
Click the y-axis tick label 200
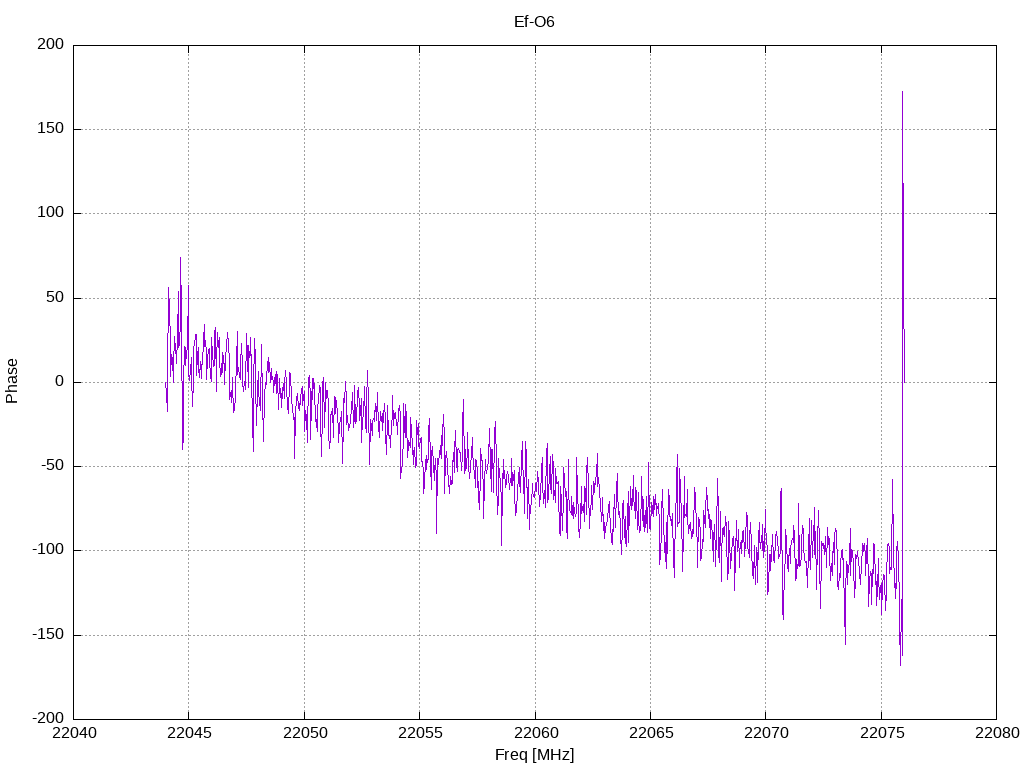tap(52, 44)
